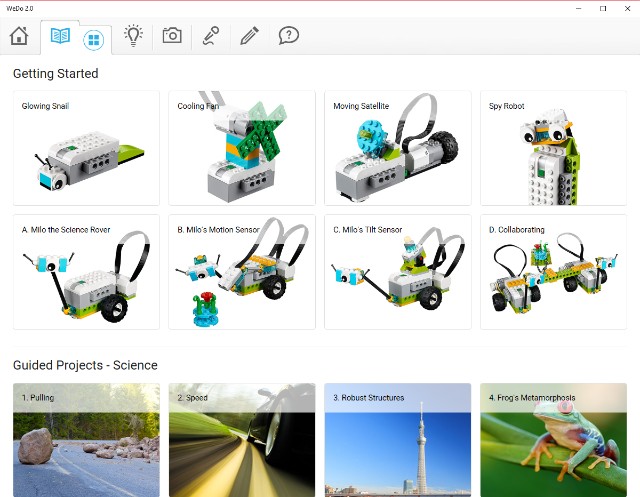Open the Speed guided project
The image size is (640, 497).
coord(242,440)
